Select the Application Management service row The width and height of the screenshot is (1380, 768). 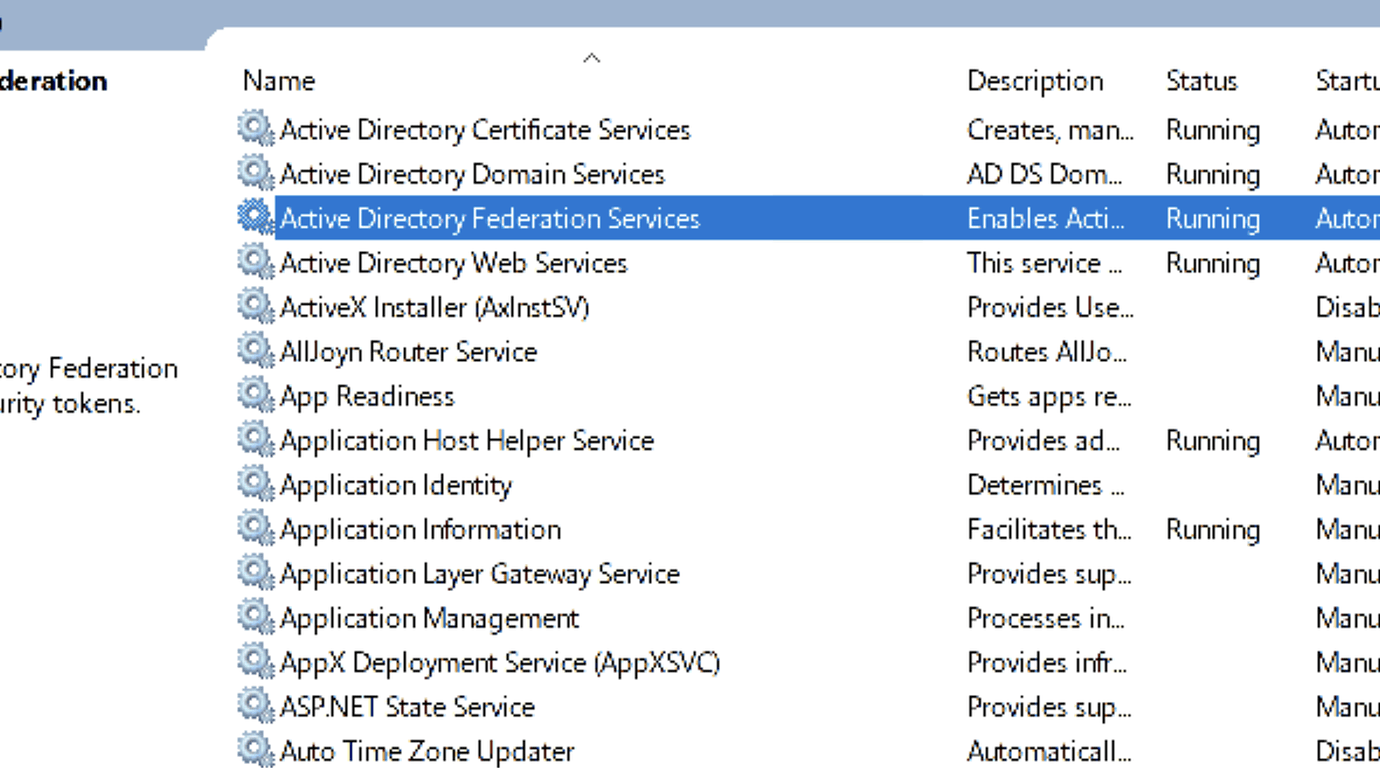point(430,618)
